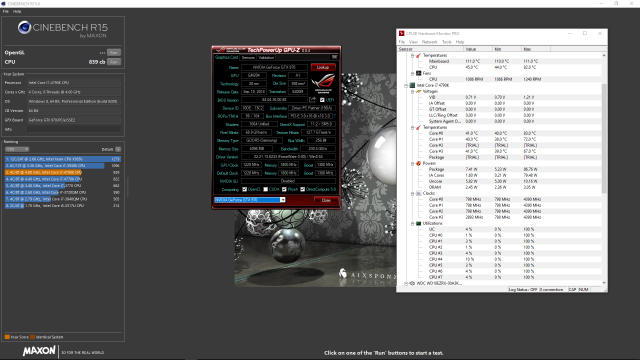Open the HWMonitor View menu
The height and width of the screenshot is (360, 640).
(x=413, y=42)
